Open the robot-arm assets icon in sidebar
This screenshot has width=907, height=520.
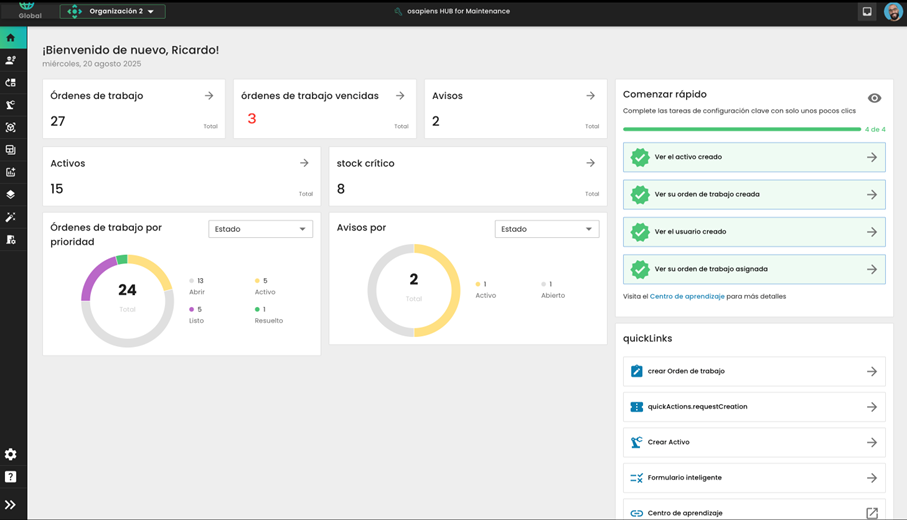coord(11,105)
